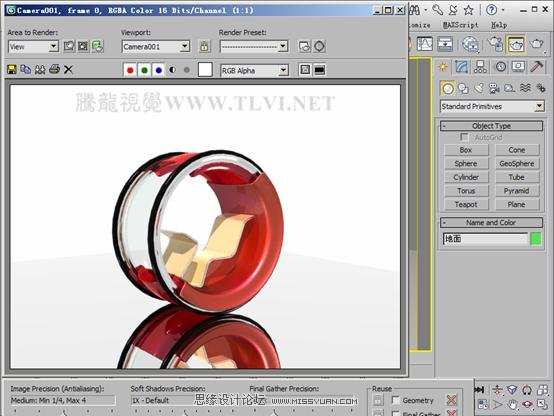Click the blue question mark help icon

[491, 10]
